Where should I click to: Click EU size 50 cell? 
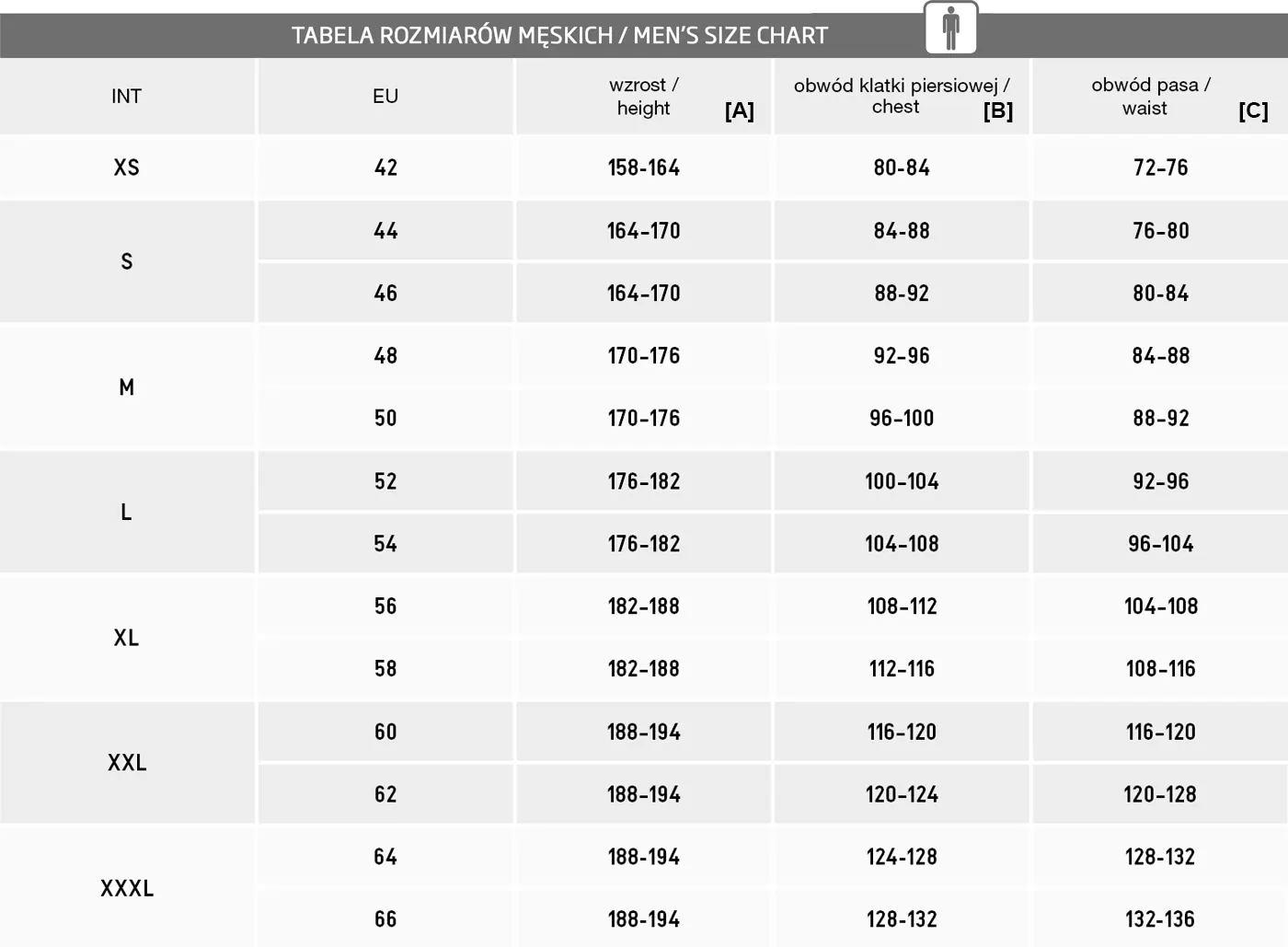(385, 418)
